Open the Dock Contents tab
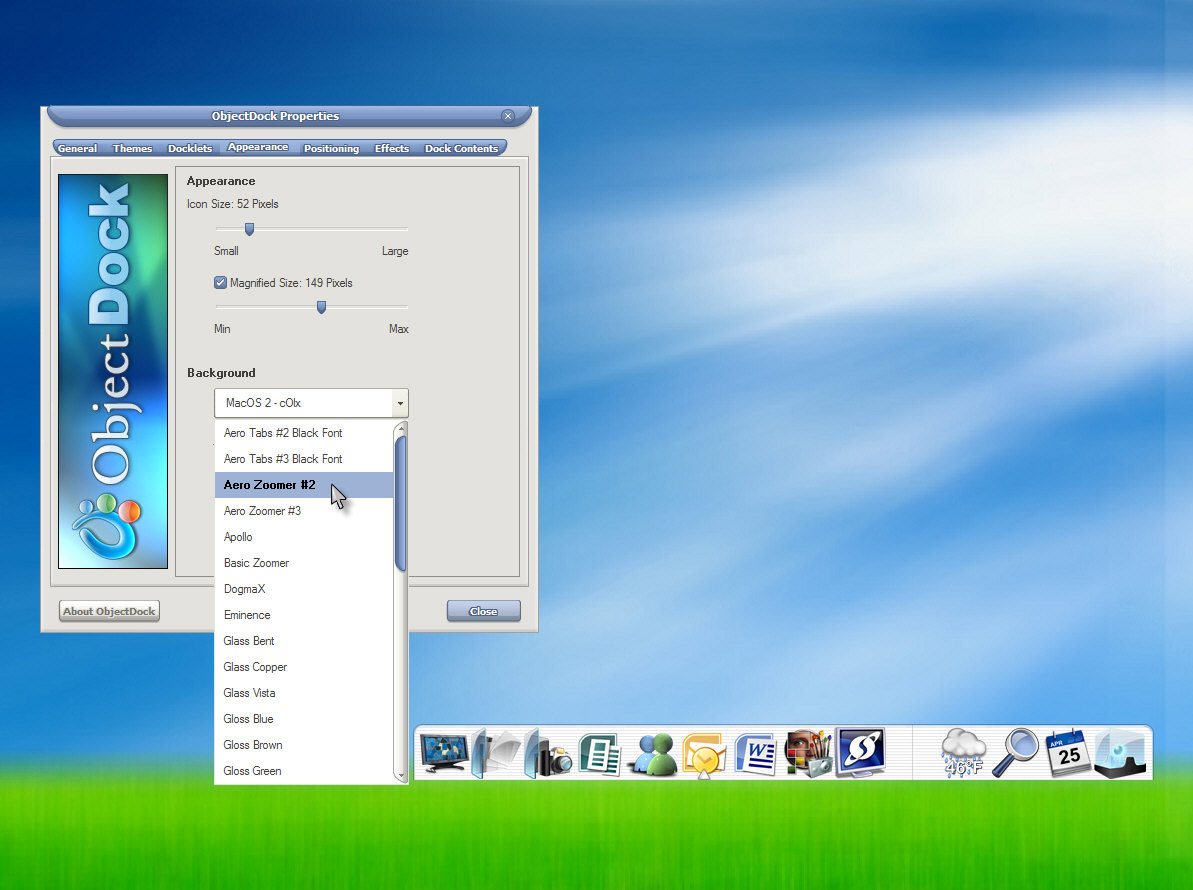 tap(462, 148)
